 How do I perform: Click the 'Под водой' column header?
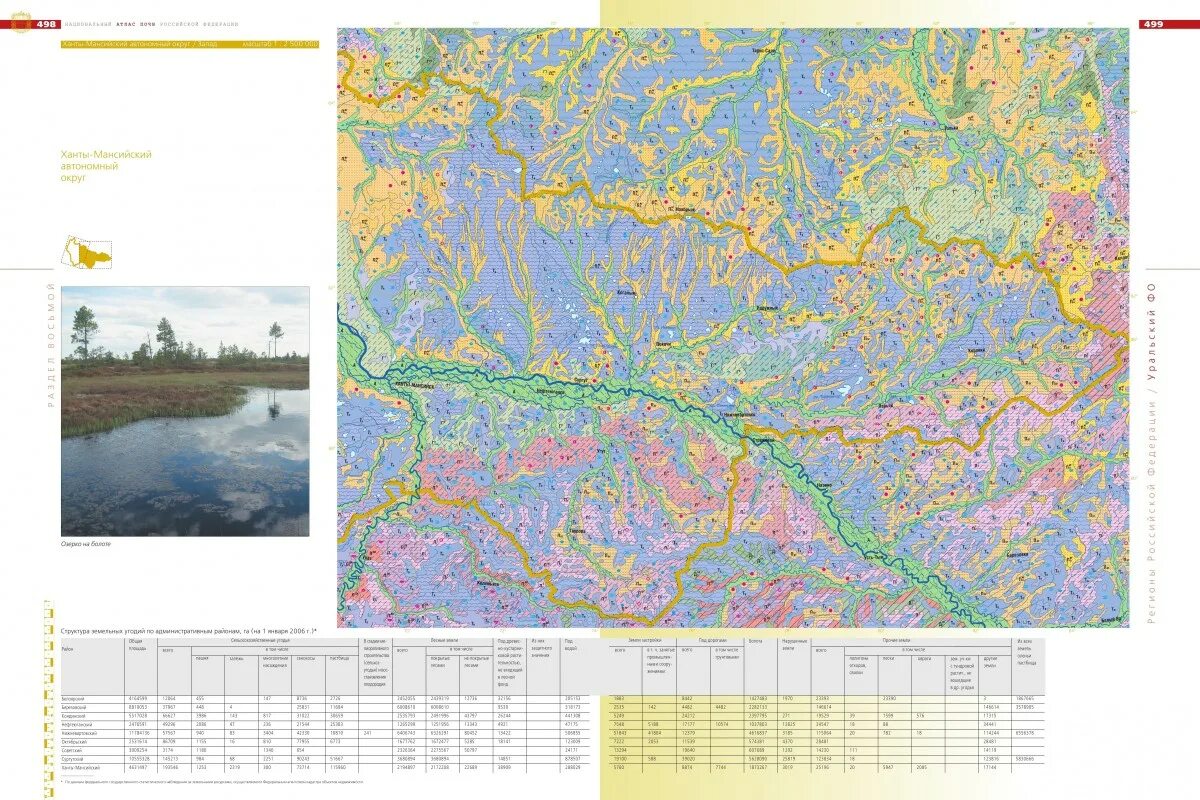pyautogui.click(x=570, y=644)
